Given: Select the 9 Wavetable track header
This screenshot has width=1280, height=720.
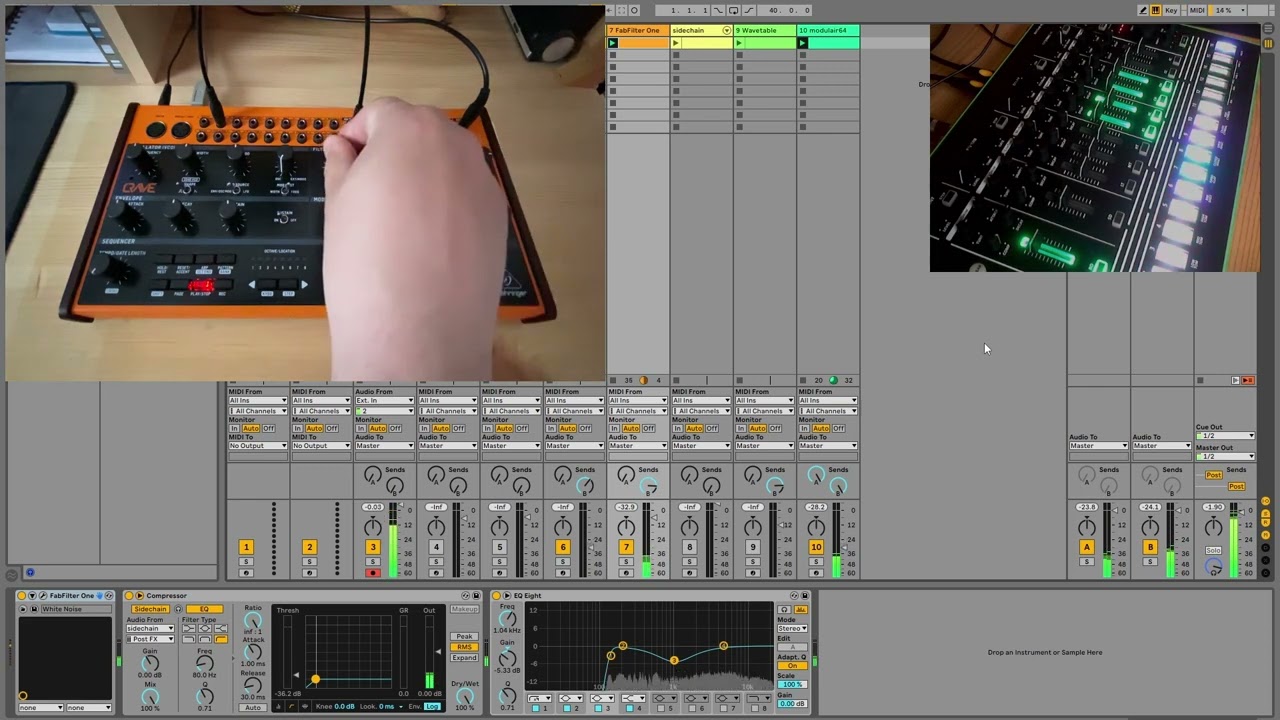Looking at the screenshot, I should [x=765, y=30].
